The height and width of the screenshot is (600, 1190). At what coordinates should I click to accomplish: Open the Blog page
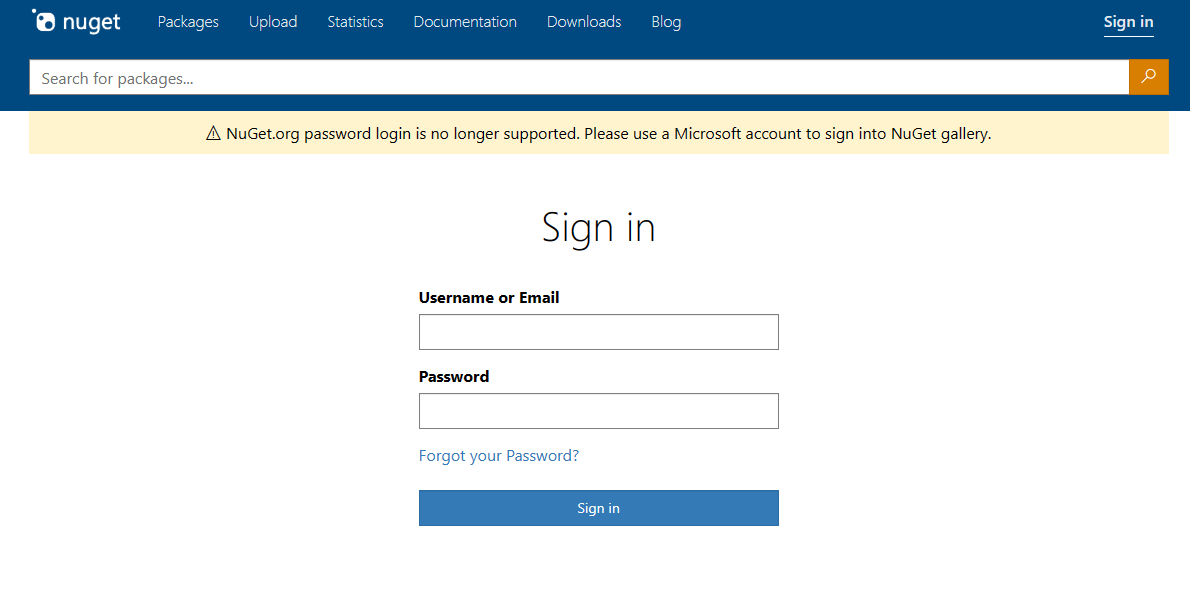point(666,21)
